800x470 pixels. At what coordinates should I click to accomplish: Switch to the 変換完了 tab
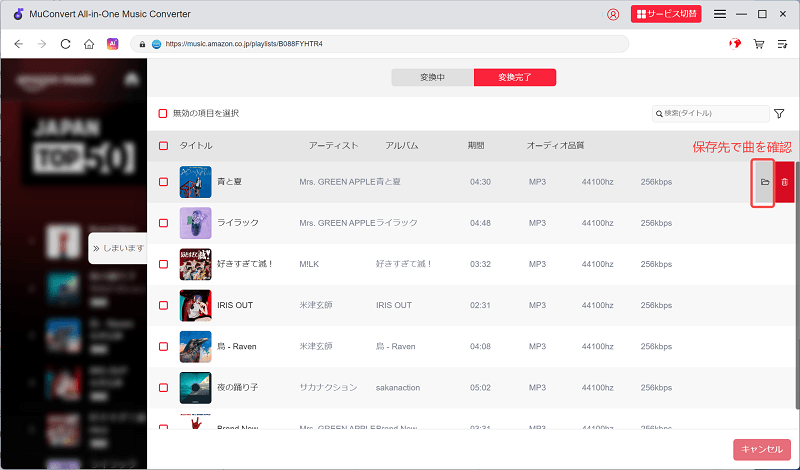coord(515,77)
